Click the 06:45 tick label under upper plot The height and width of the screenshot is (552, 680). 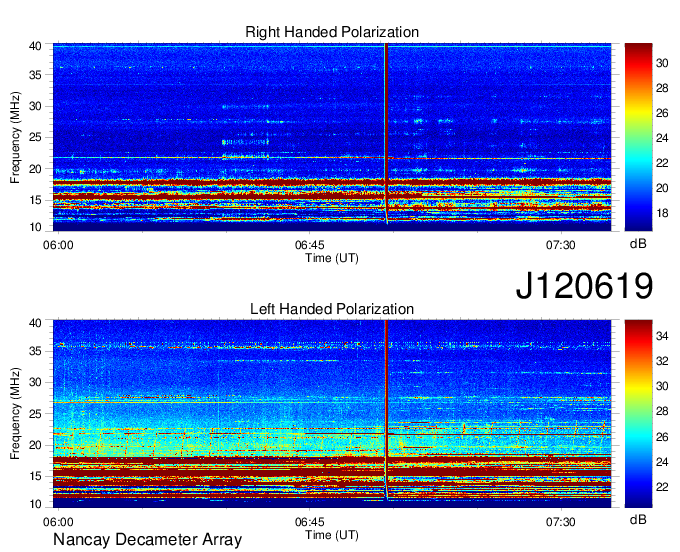point(309,245)
